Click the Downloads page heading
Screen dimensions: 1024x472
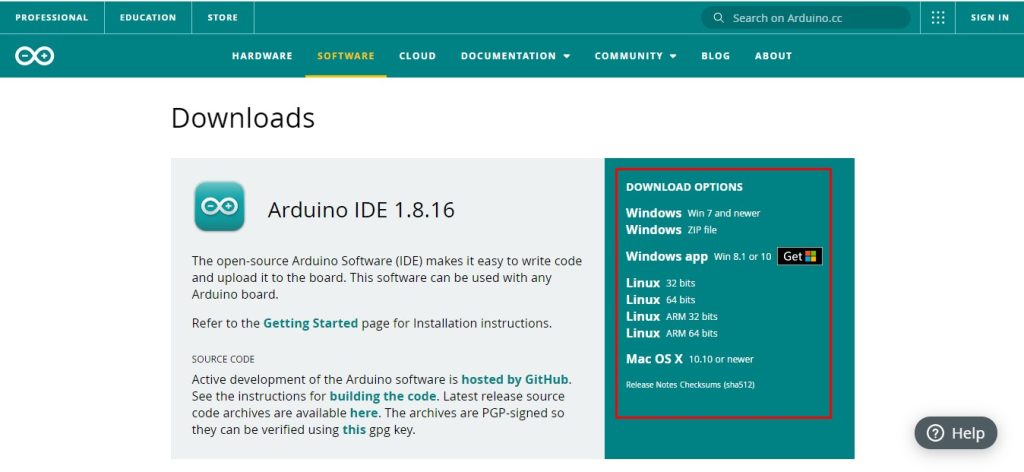tap(243, 118)
